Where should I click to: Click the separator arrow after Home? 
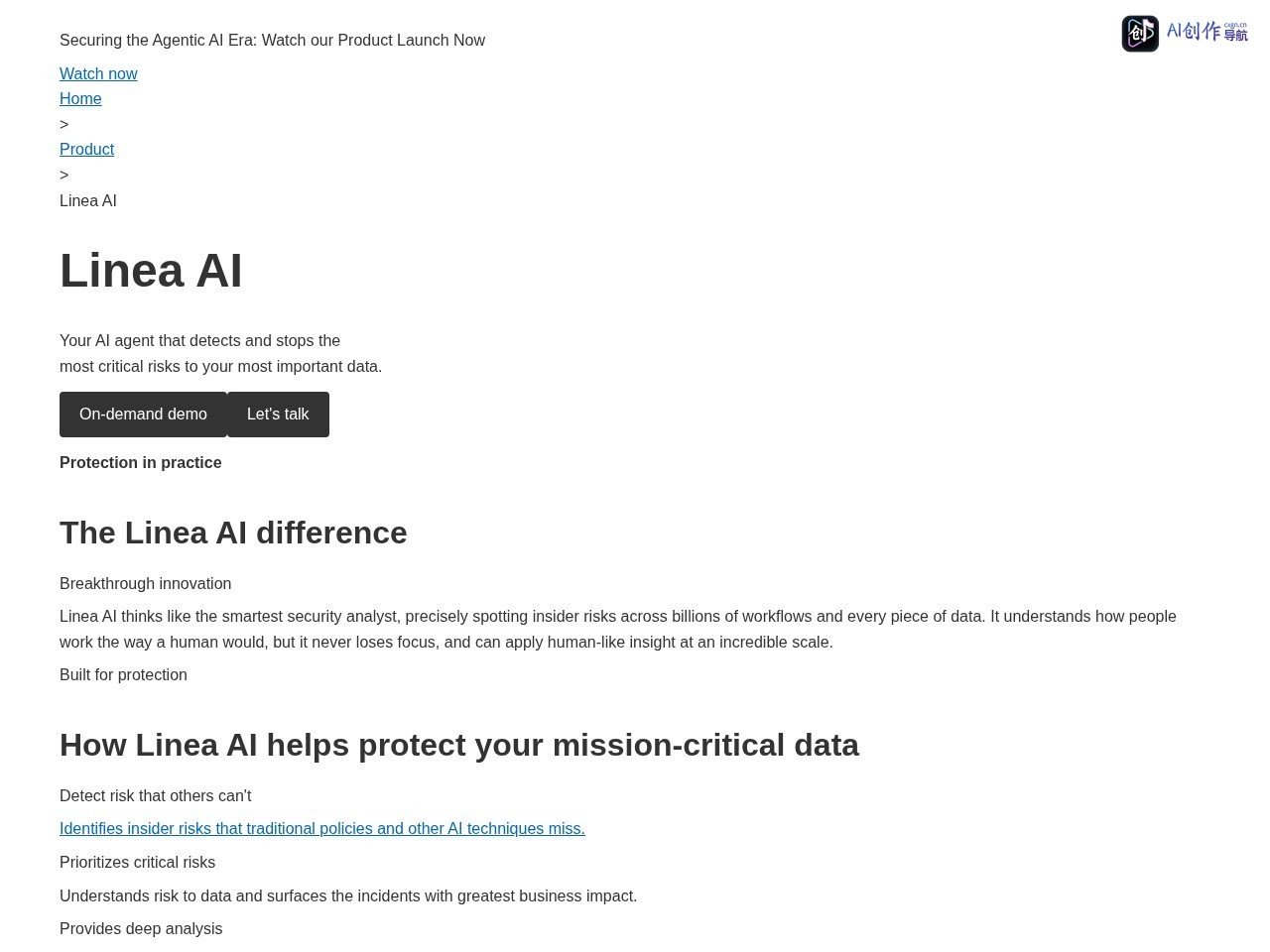tap(63, 124)
